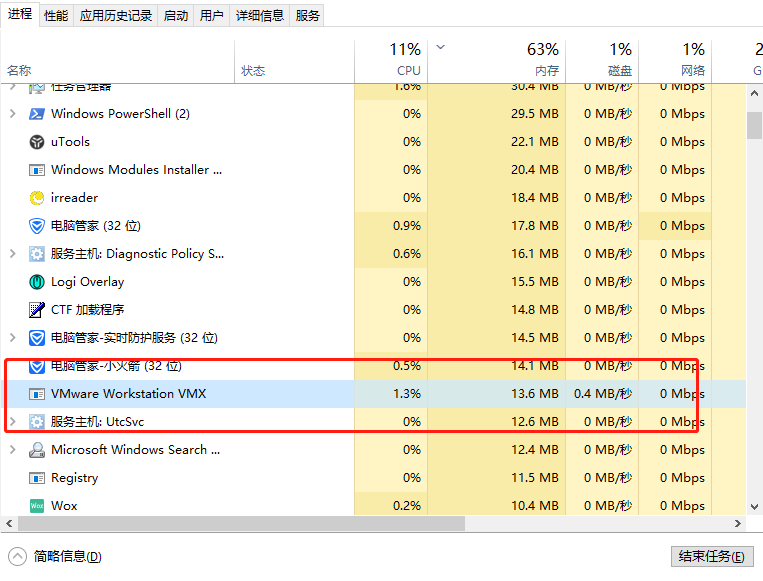Click the Logi Overlay icon
The width and height of the screenshot is (763, 581).
coord(36,282)
